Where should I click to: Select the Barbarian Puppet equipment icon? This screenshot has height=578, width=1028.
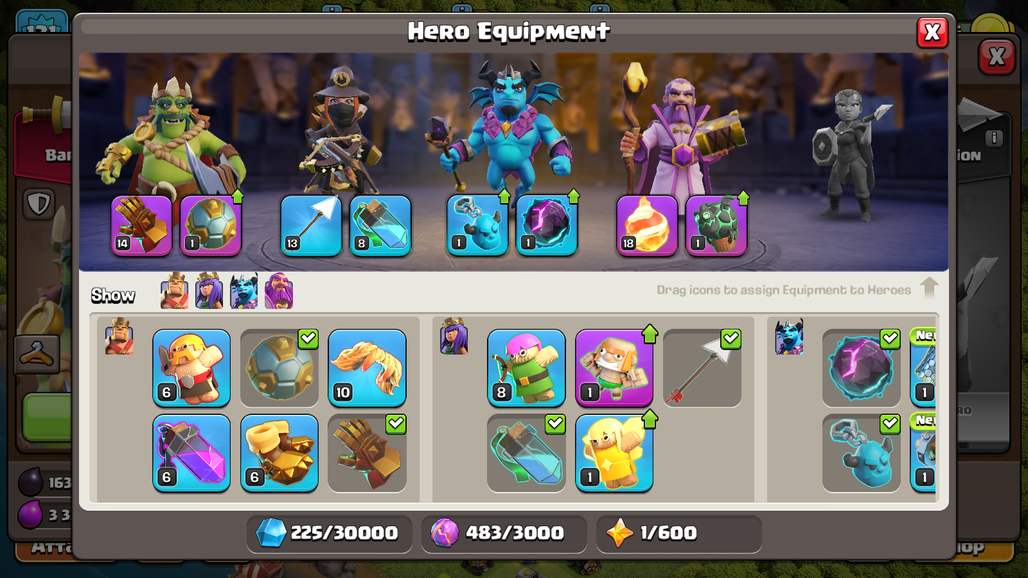191,368
